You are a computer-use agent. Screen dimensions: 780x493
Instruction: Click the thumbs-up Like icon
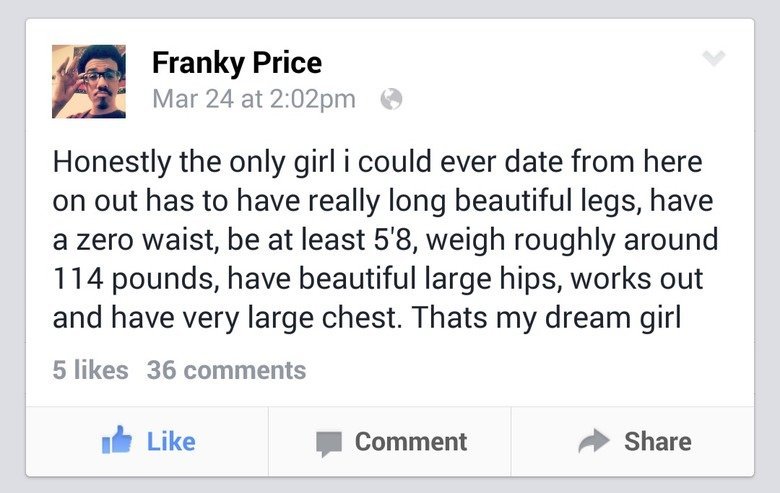pyautogui.click(x=118, y=441)
